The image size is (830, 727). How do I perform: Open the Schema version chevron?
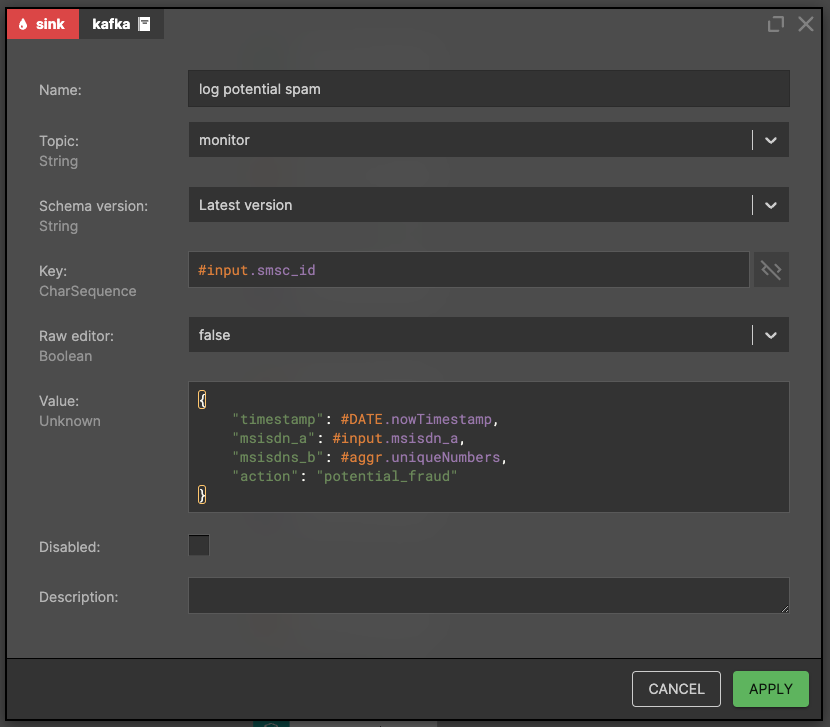771,205
